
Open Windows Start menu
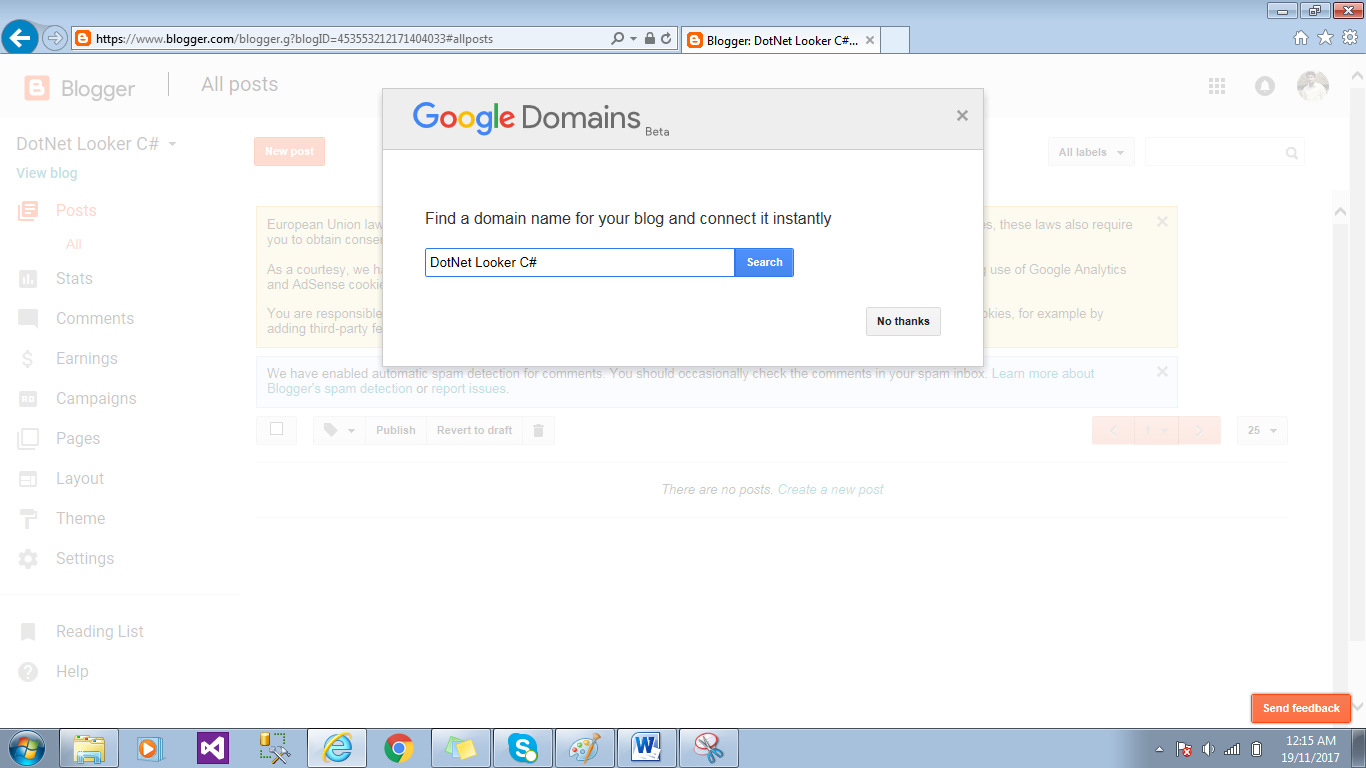tap(25, 748)
